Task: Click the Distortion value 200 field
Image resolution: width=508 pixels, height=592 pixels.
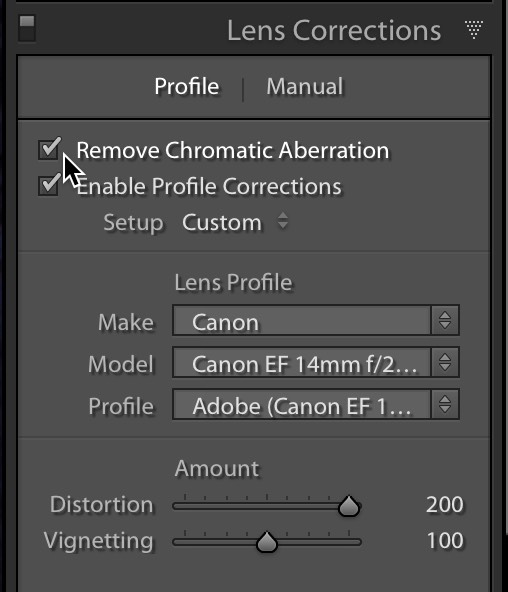Action: coord(445,504)
